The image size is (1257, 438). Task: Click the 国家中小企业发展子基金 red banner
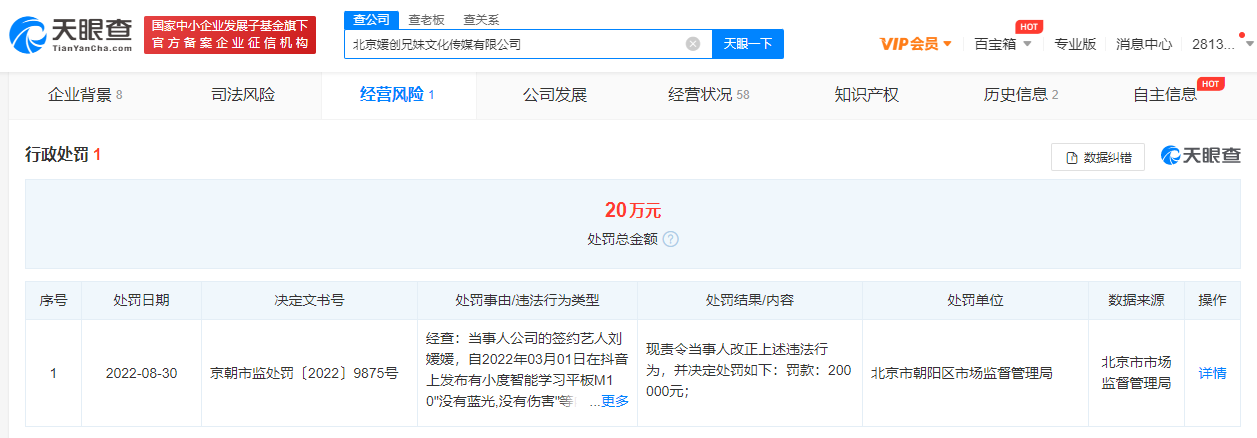tap(230, 35)
